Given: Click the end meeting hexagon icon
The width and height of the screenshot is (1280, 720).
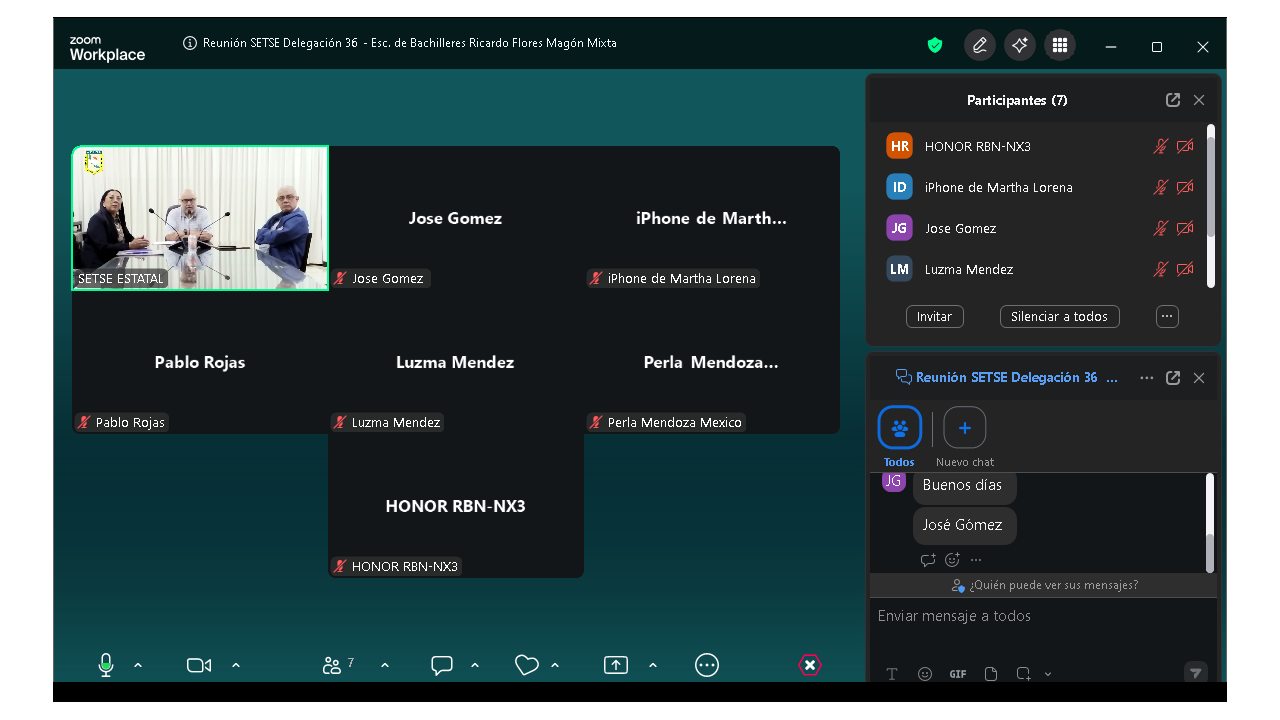Looking at the screenshot, I should tap(810, 665).
